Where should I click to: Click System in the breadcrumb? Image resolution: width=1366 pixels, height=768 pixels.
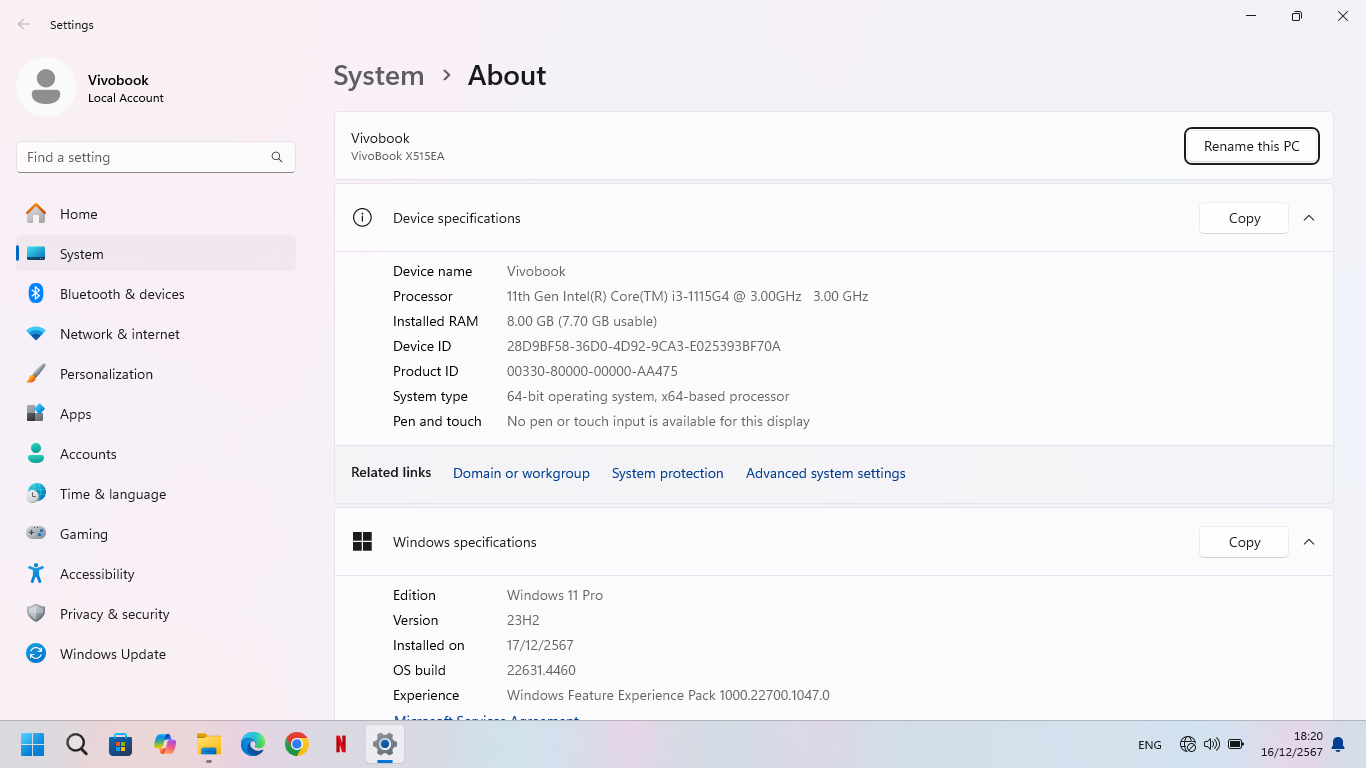(379, 76)
